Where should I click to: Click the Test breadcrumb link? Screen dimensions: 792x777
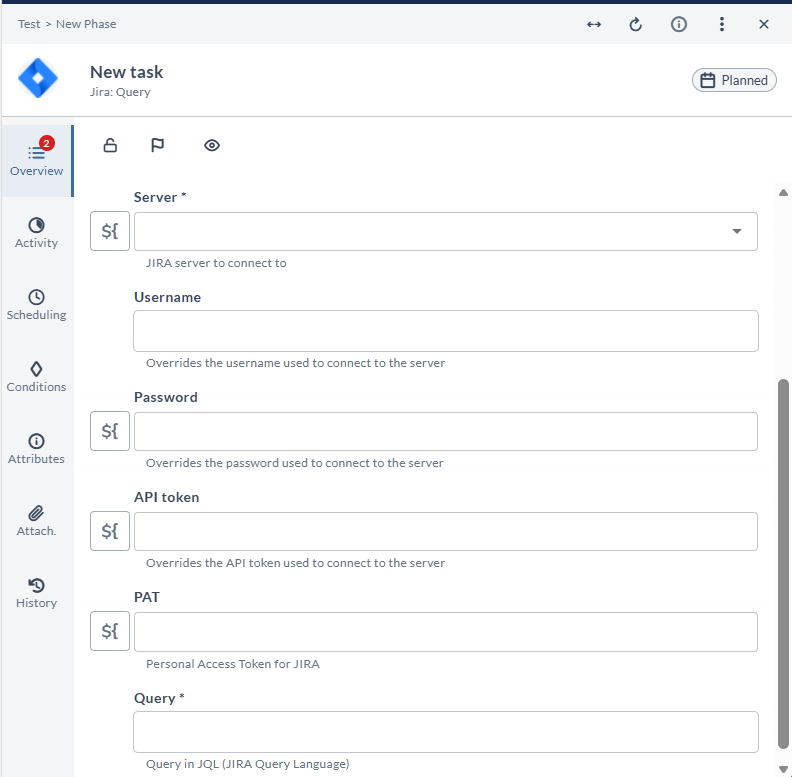click(29, 24)
